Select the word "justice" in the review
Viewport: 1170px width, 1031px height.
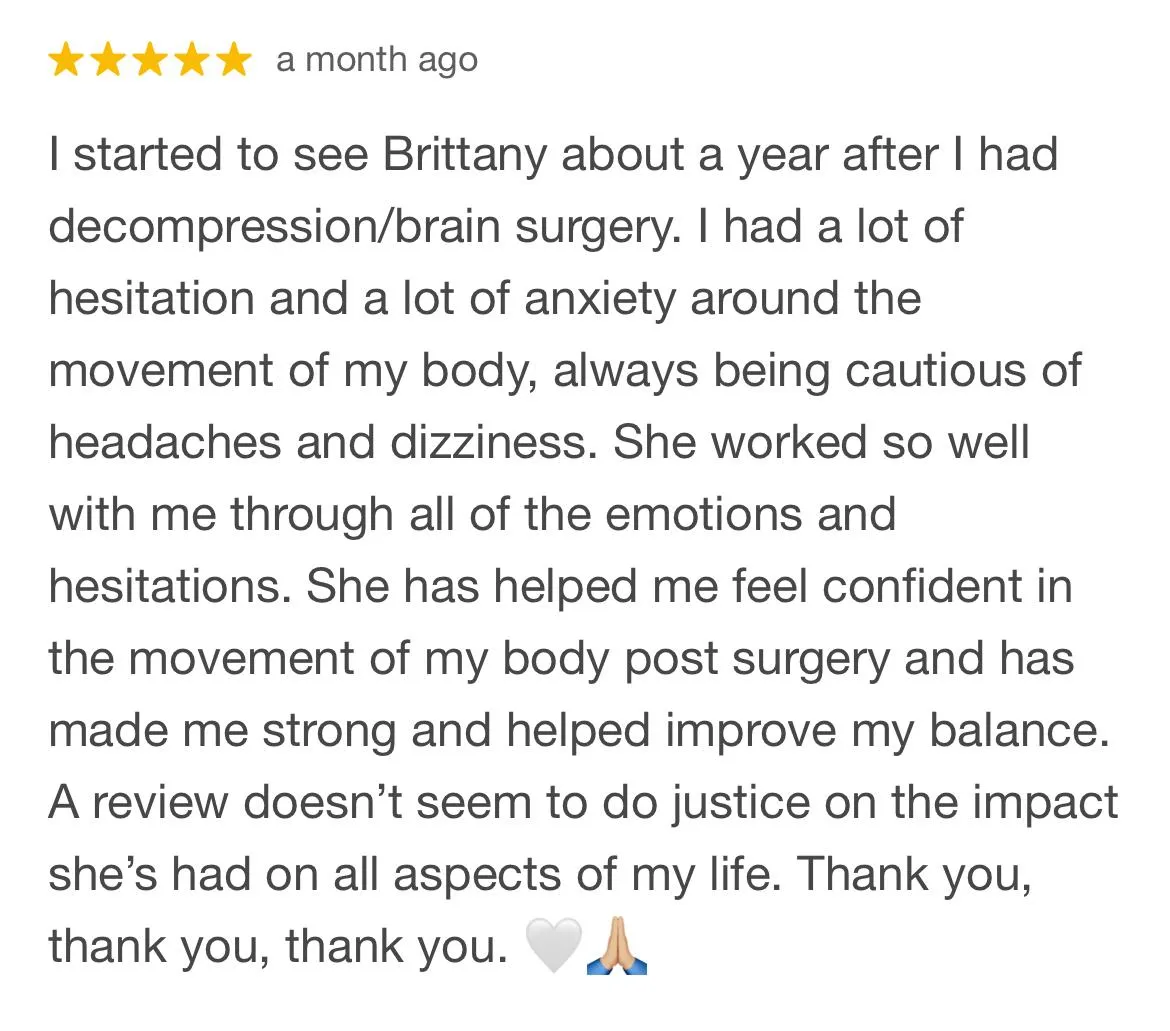pyautogui.click(x=741, y=804)
